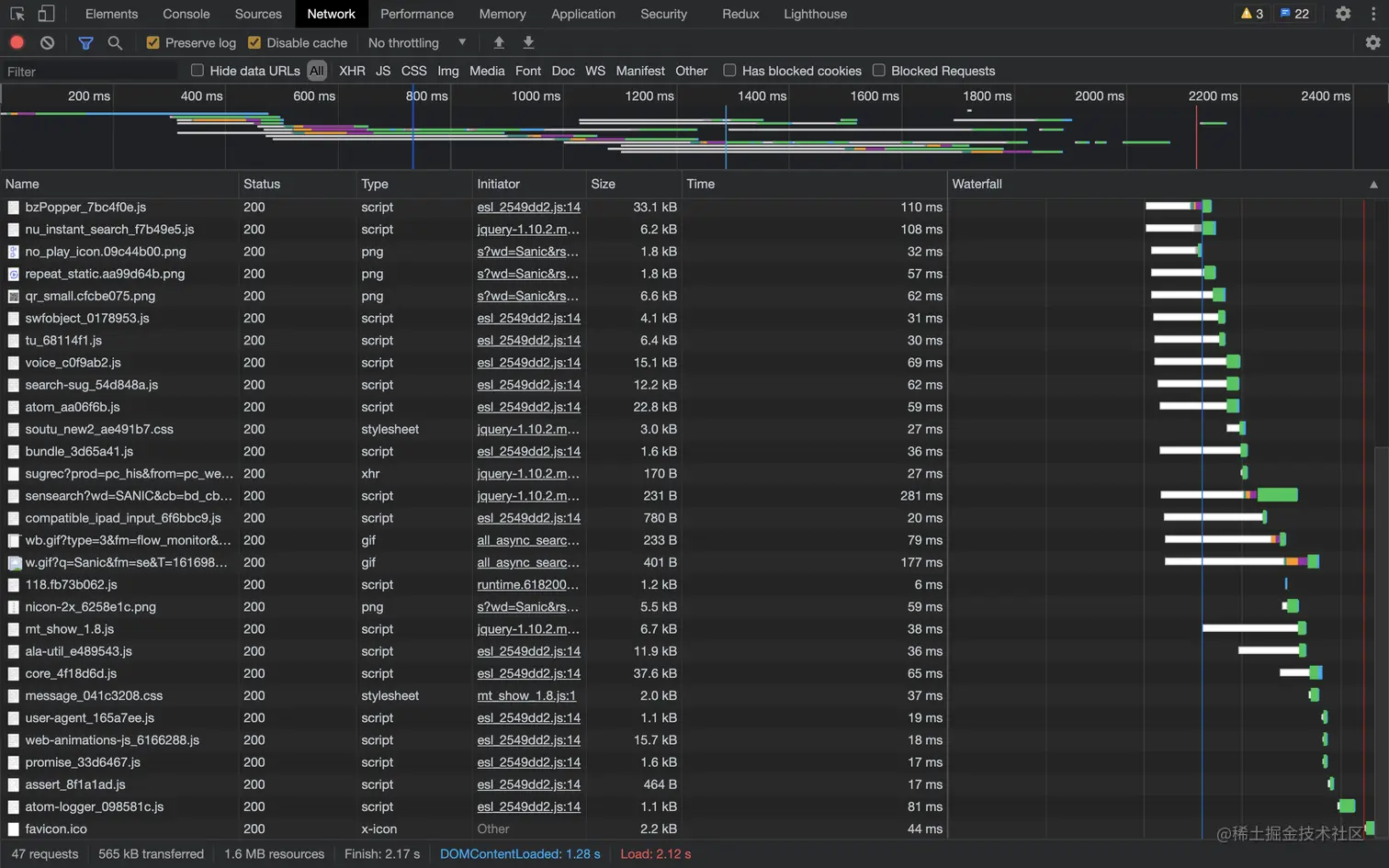1389x868 pixels.
Task: Filter requests by WS type
Action: [595, 71]
